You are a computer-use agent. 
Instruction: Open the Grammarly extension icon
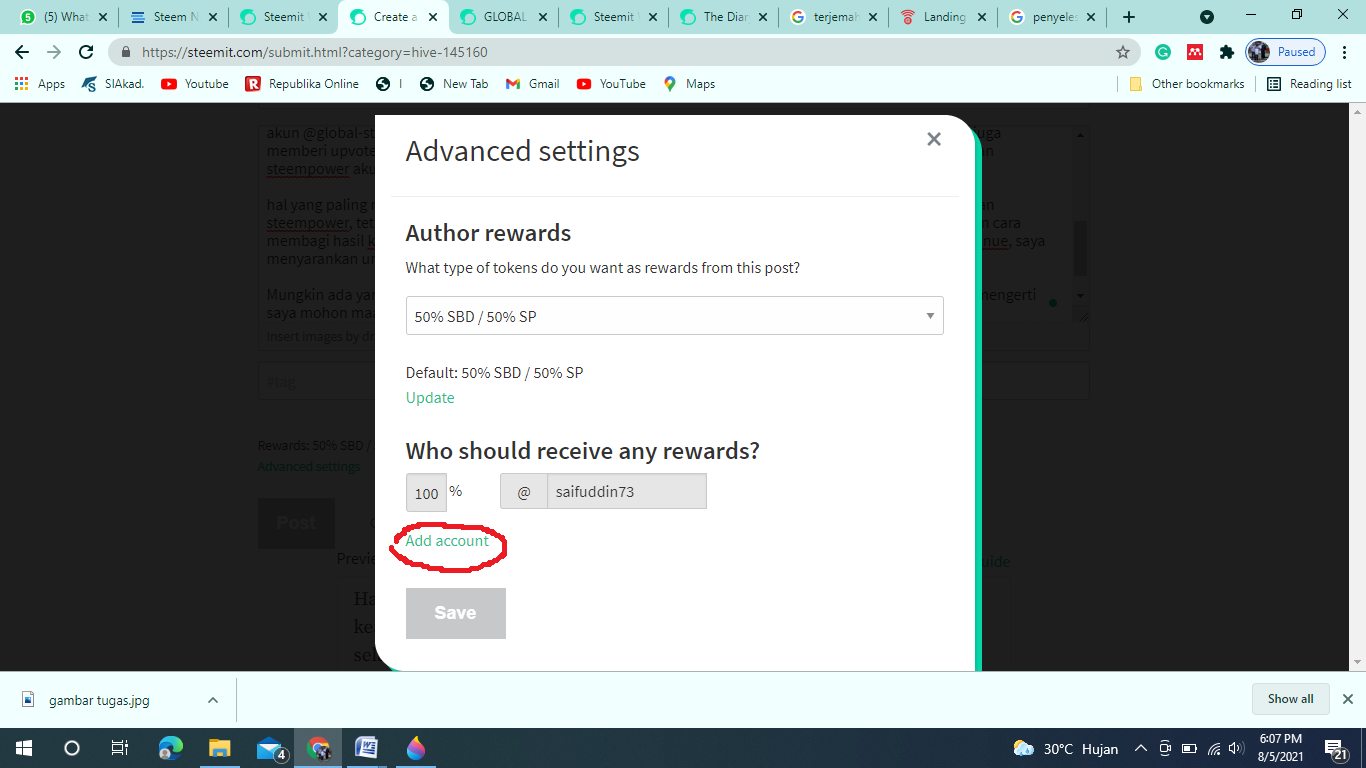[1162, 52]
